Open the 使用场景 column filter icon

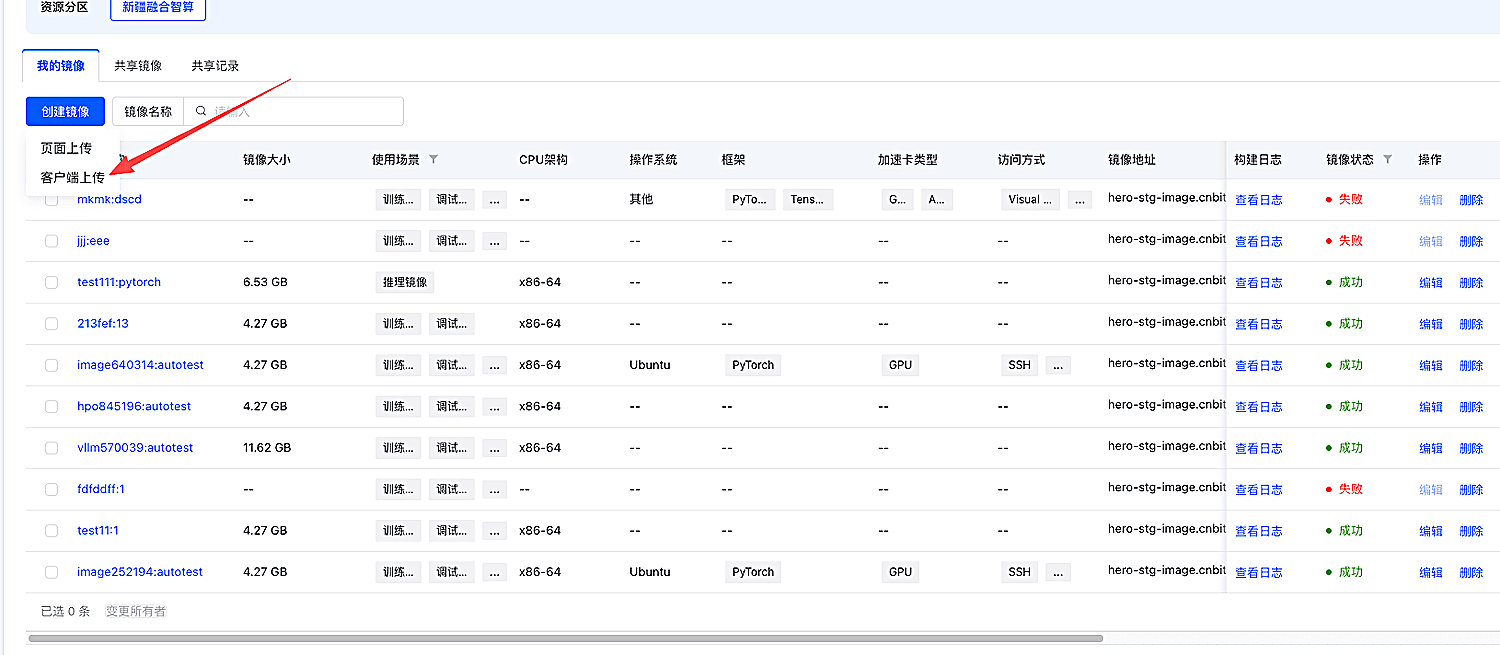point(433,160)
